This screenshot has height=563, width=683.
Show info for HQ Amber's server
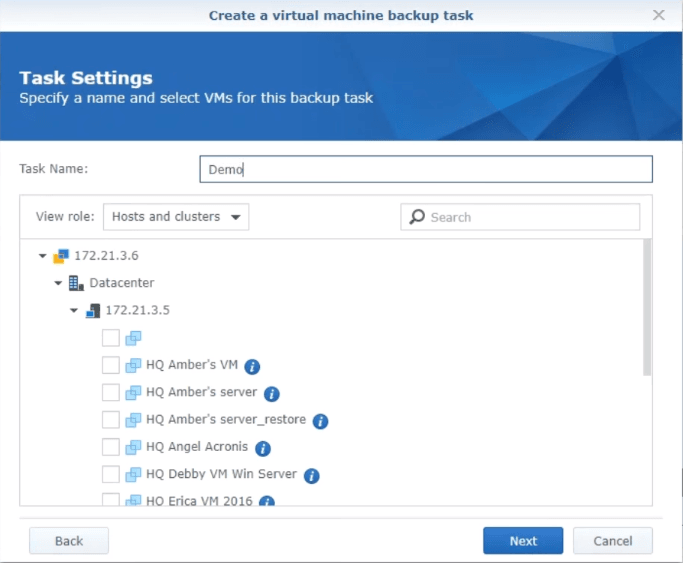[x=272, y=394]
